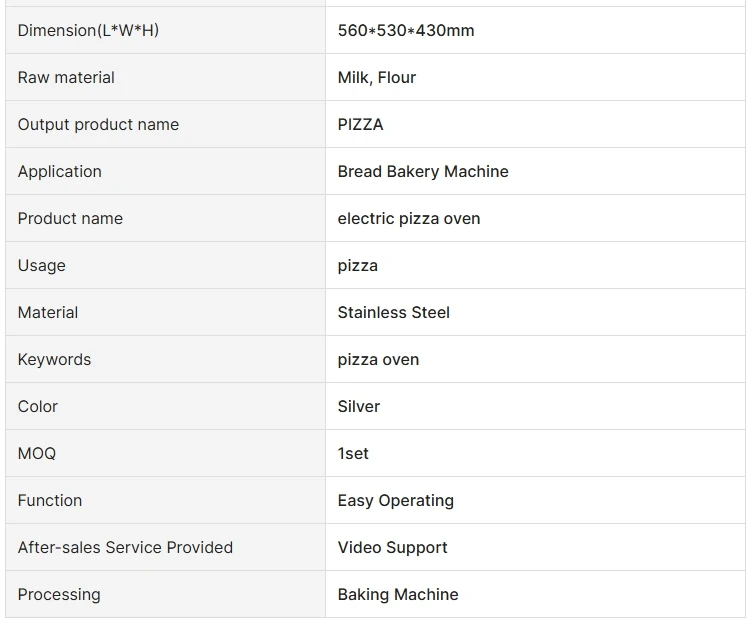Screen dimensions: 750x629
Task: Click the Easy Operating function value
Action: pyautogui.click(x=395, y=500)
